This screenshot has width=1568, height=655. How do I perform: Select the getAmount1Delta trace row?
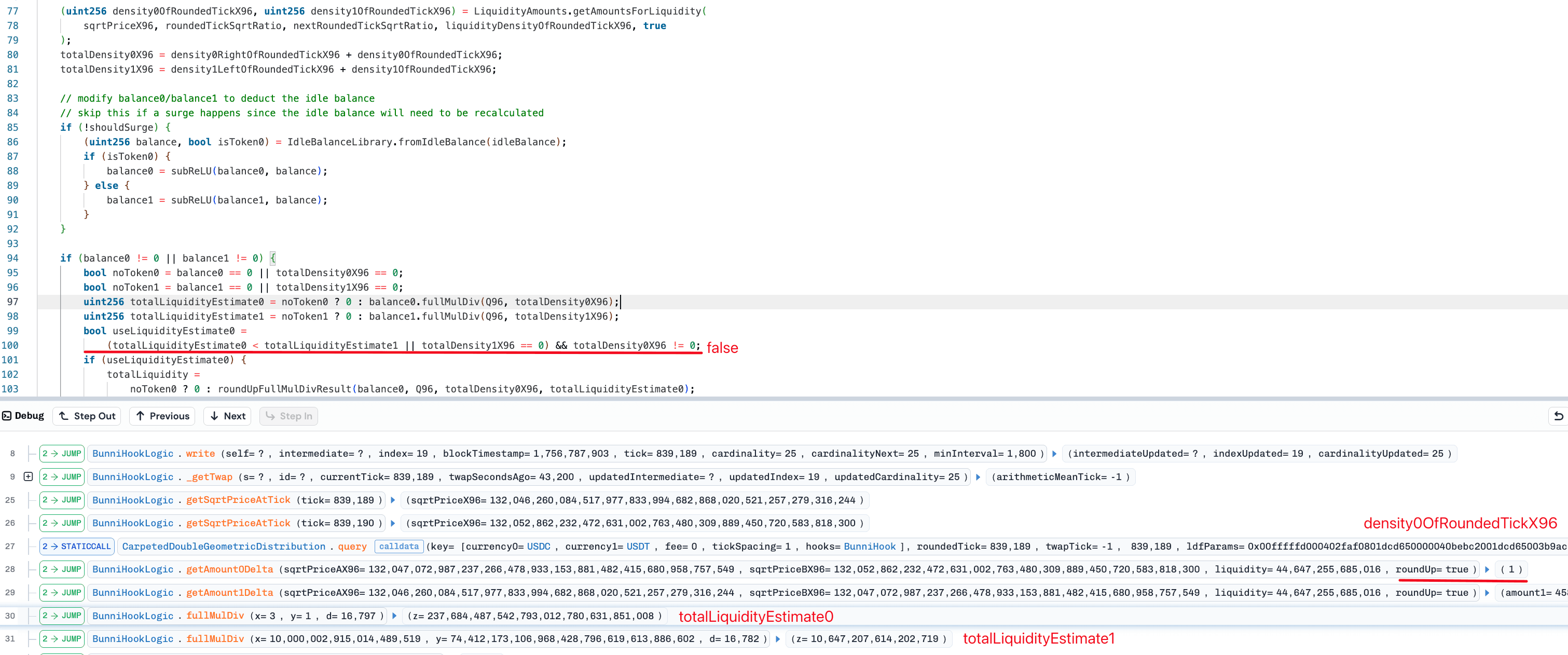(229, 592)
